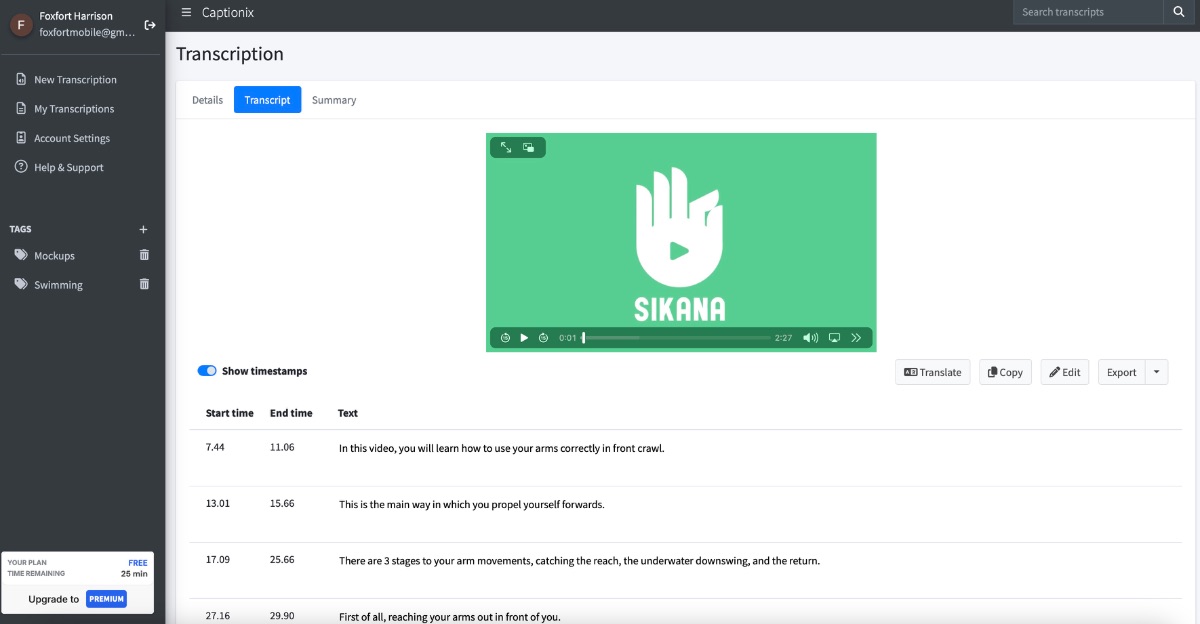Play the Sikana video
Viewport: 1200px width, 624px height.
click(524, 338)
